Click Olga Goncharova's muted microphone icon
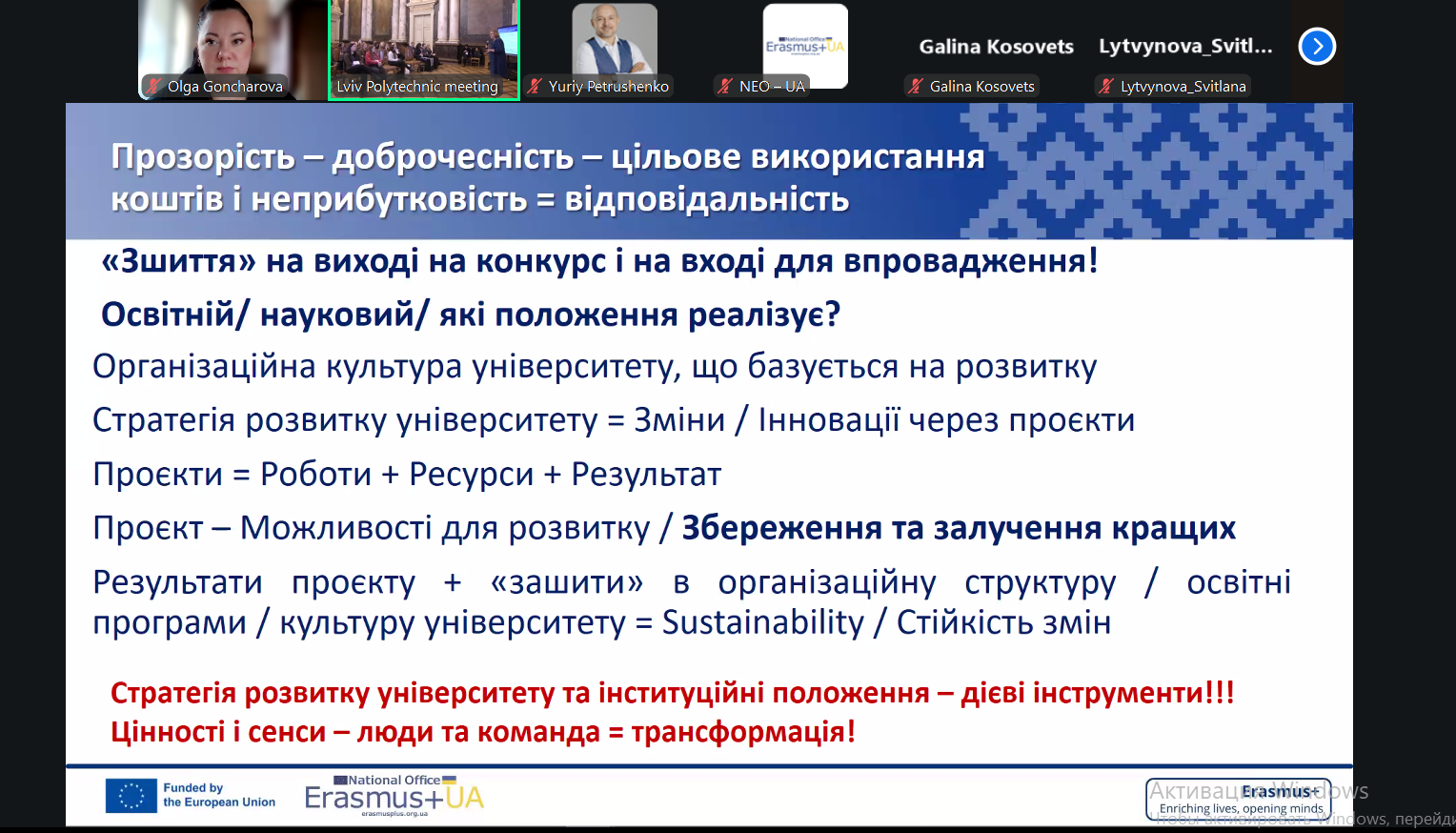The width and height of the screenshot is (1456, 833). [x=153, y=86]
